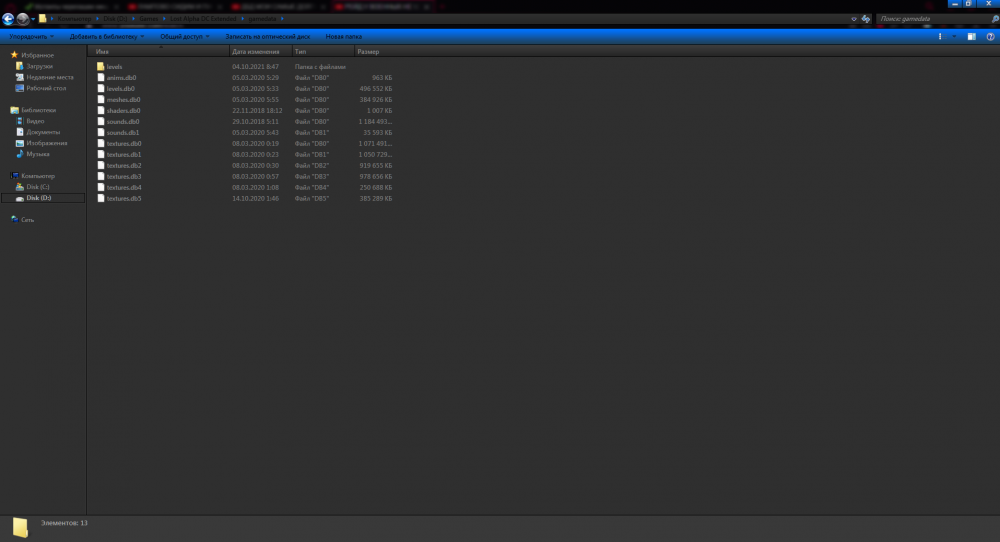Click the large folder icon in details pane

tap(20, 527)
